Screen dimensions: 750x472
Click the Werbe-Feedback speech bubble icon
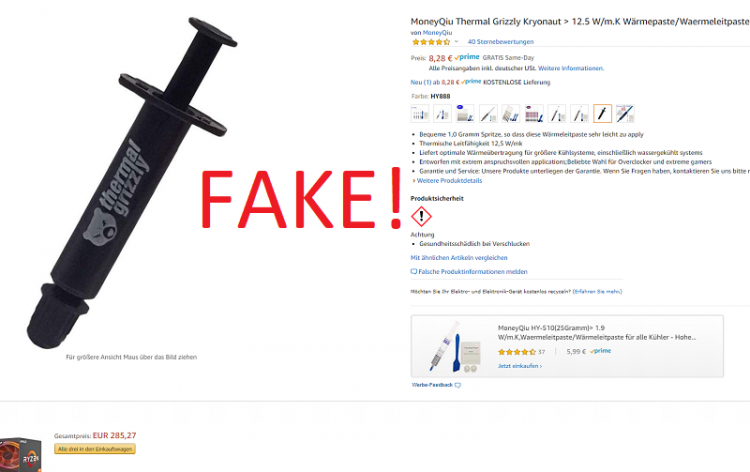pos(457,385)
